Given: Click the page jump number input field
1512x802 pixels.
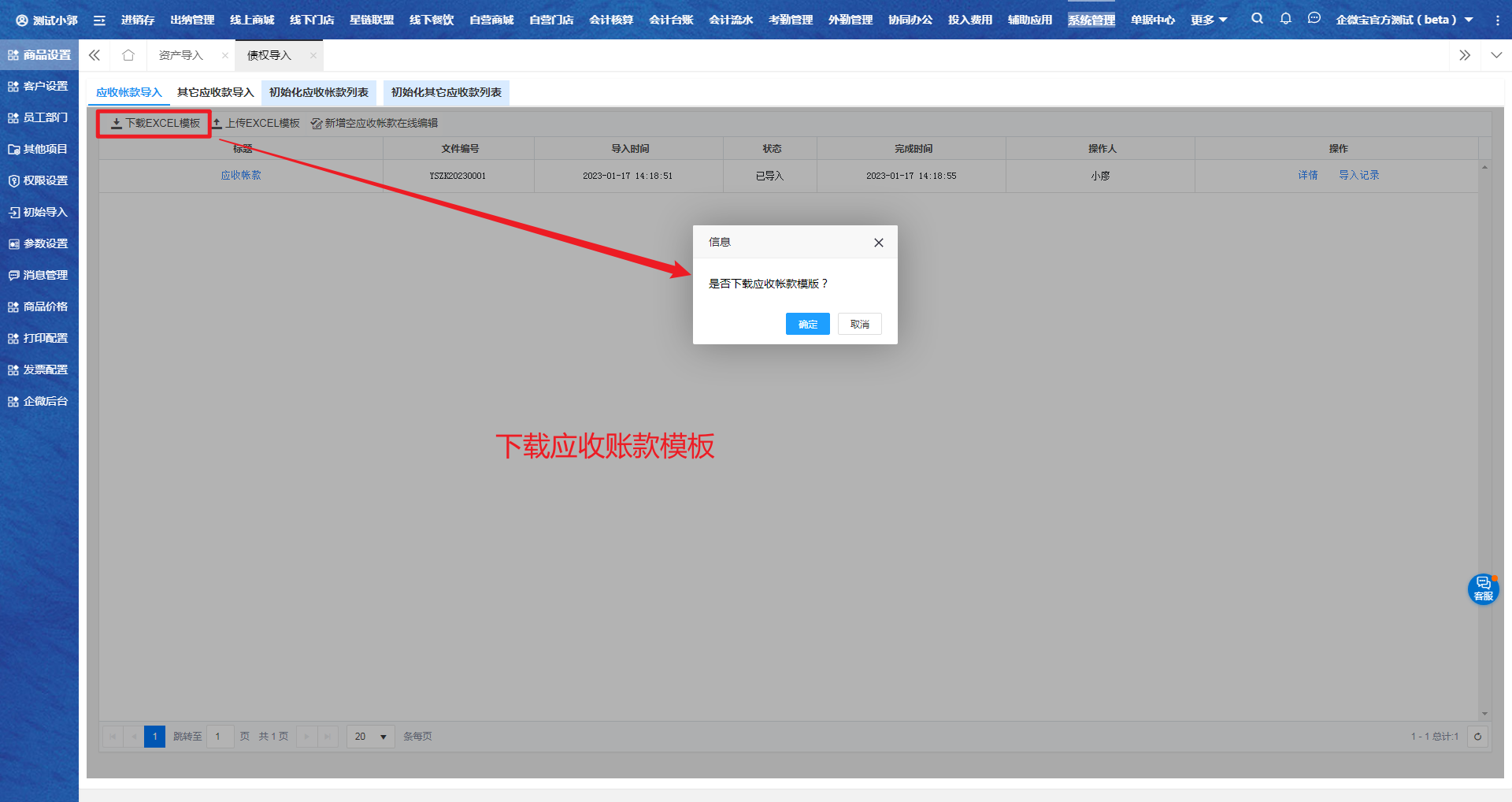Looking at the screenshot, I should pos(220,737).
